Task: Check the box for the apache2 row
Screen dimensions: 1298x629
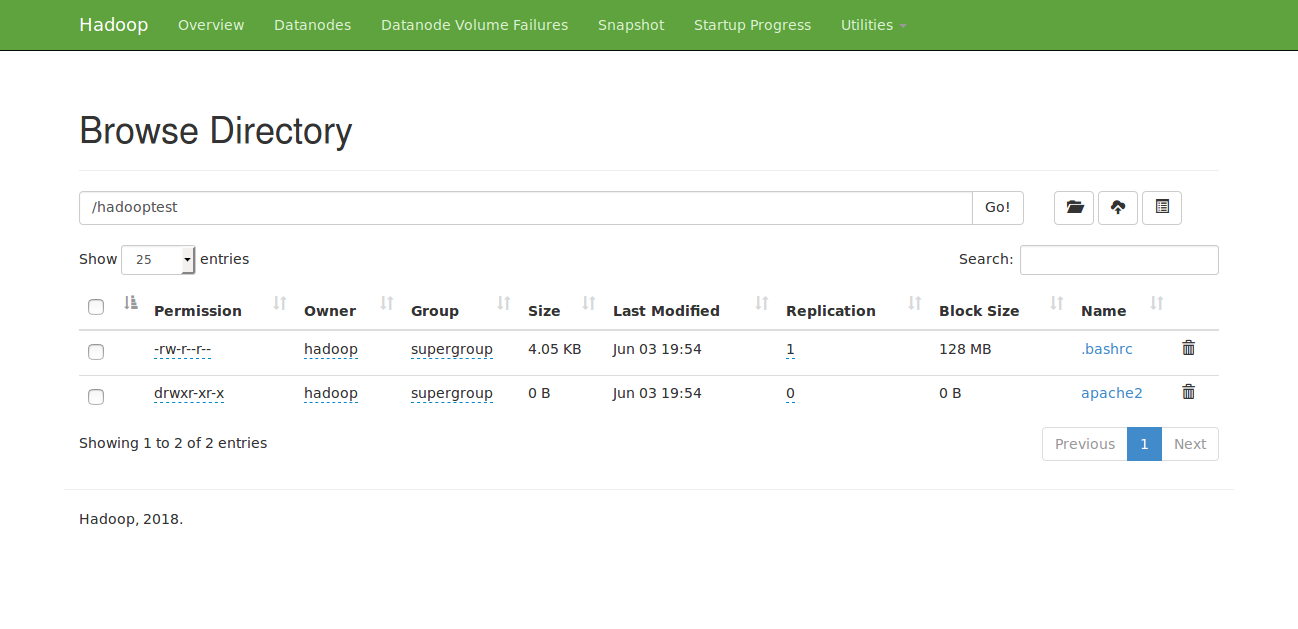Action: point(96,397)
